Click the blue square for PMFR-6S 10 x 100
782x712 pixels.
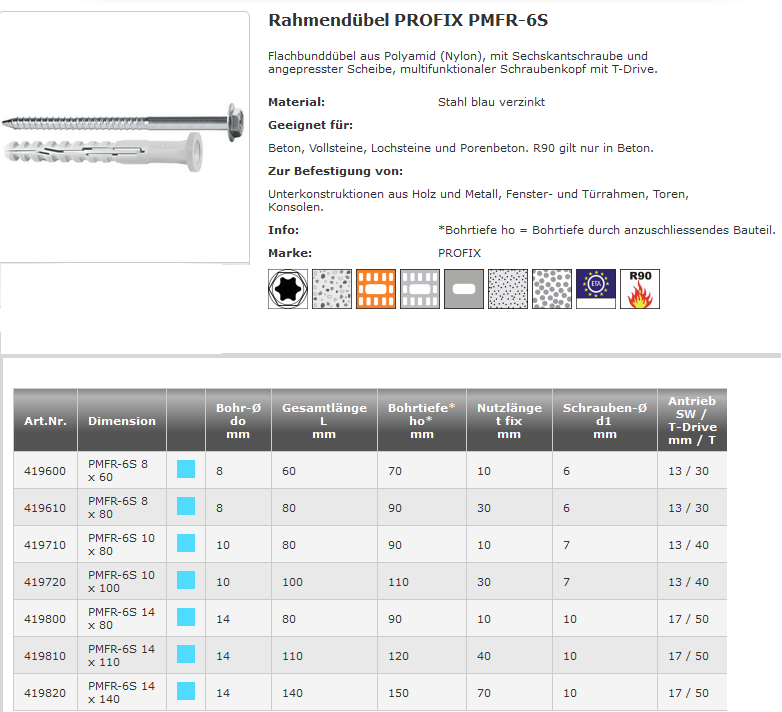185,581
